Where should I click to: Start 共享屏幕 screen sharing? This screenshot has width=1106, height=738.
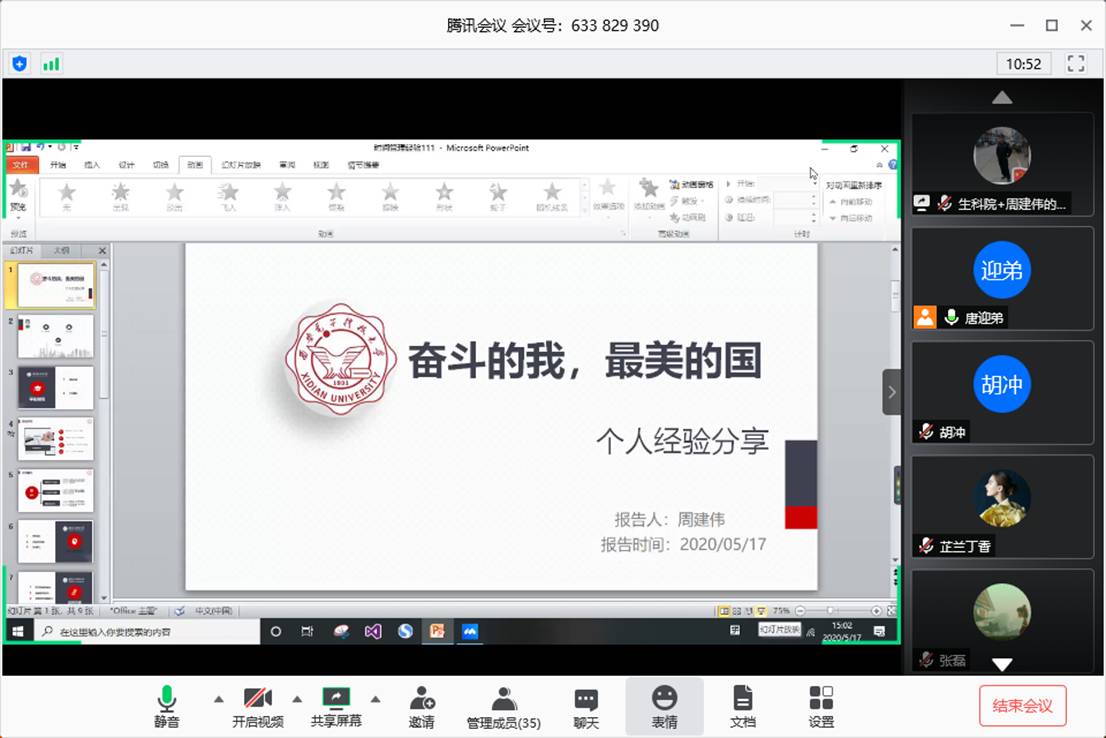336,706
